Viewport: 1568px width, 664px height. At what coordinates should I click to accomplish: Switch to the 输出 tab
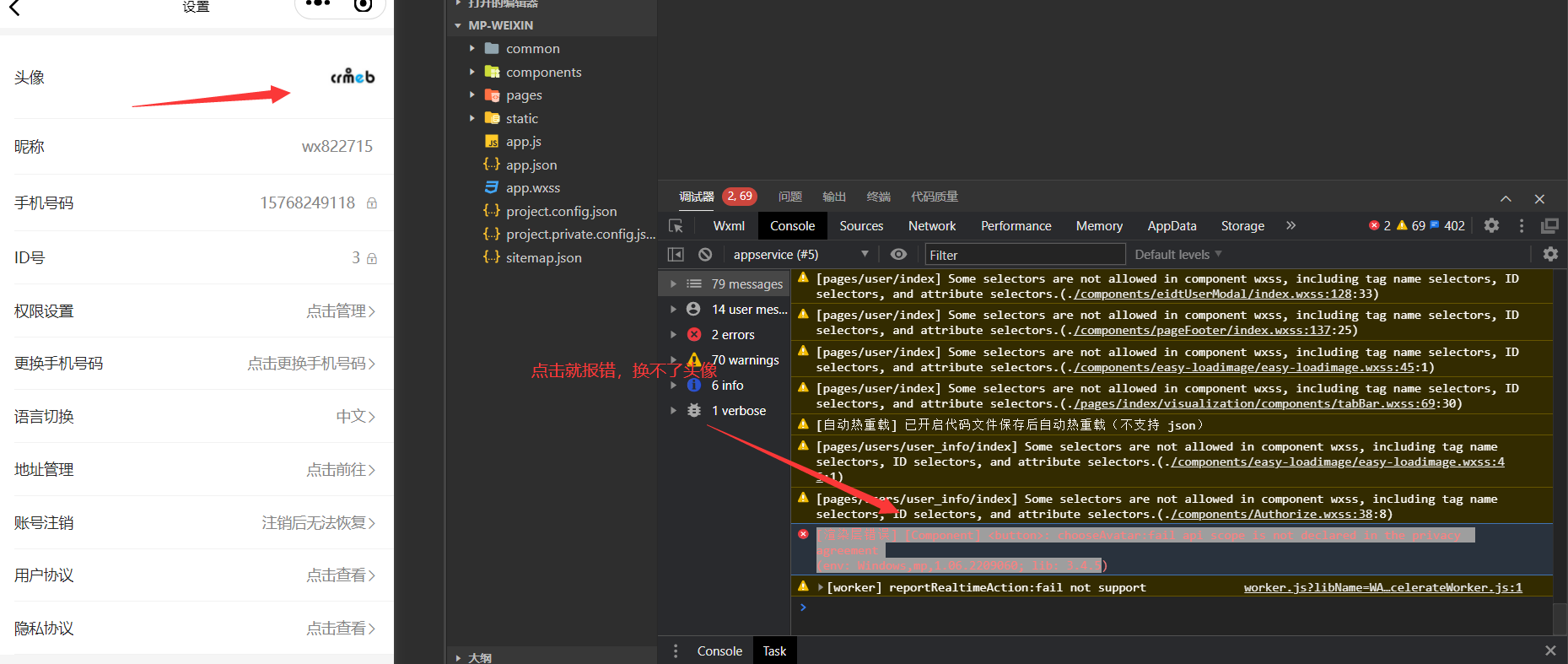pos(834,197)
